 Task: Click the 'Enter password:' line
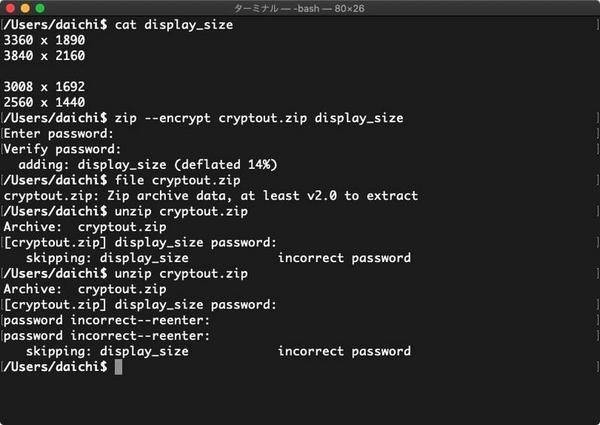(x=59, y=134)
